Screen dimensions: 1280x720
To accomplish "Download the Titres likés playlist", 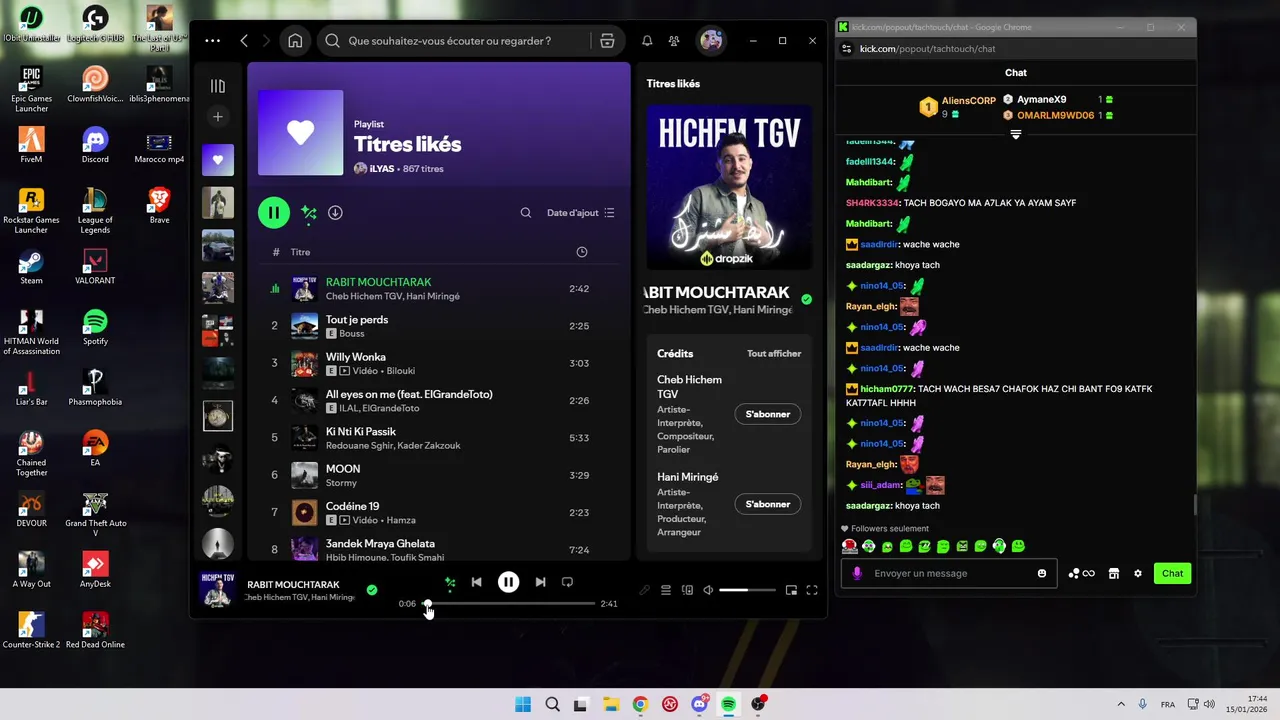I will tap(335, 213).
